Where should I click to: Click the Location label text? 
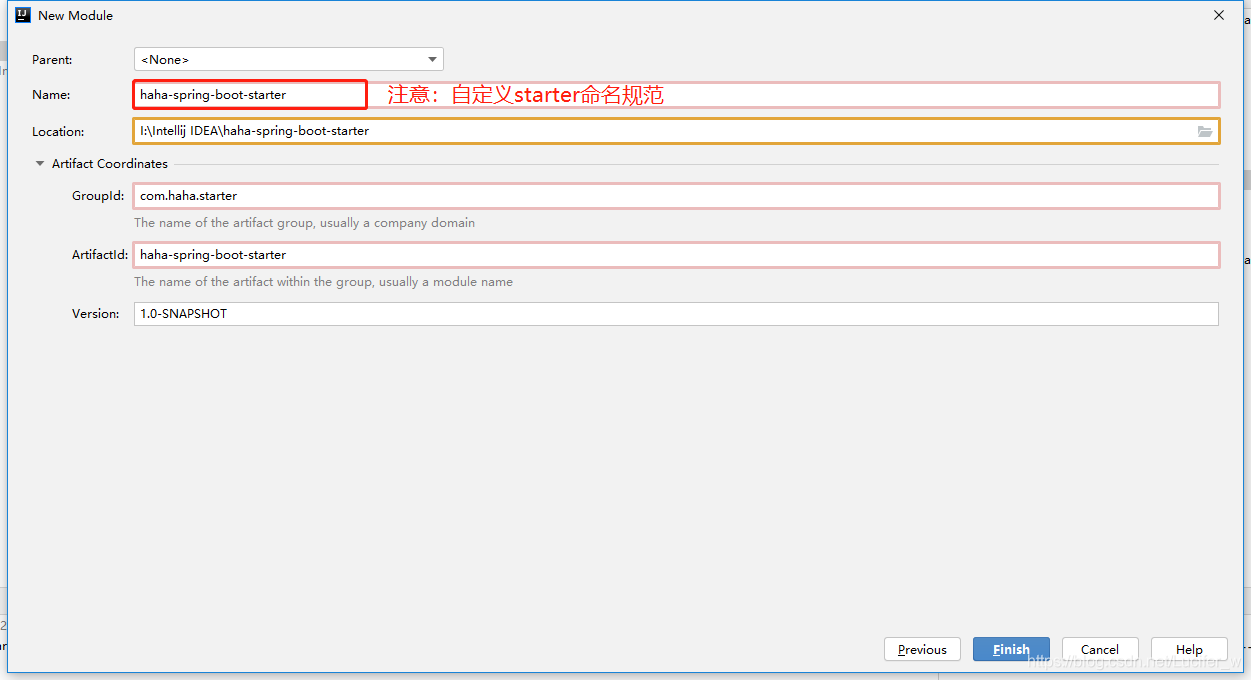[58, 131]
